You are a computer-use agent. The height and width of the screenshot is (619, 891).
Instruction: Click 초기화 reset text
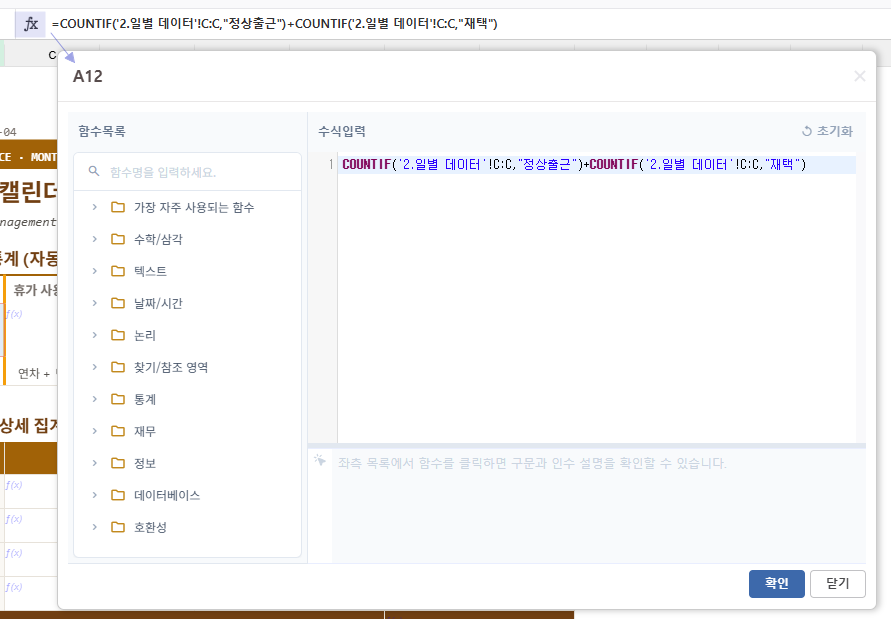point(834,131)
